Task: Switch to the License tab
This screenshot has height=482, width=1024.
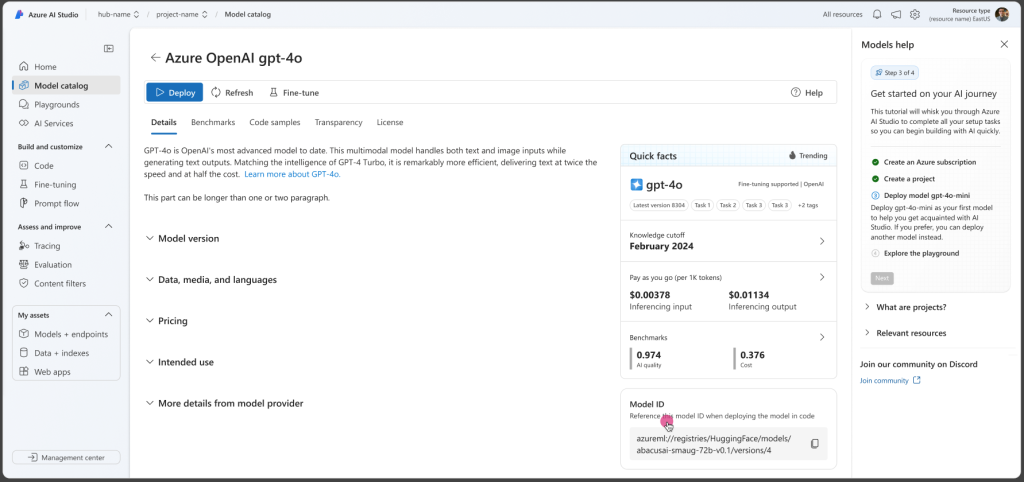Action: tap(390, 122)
